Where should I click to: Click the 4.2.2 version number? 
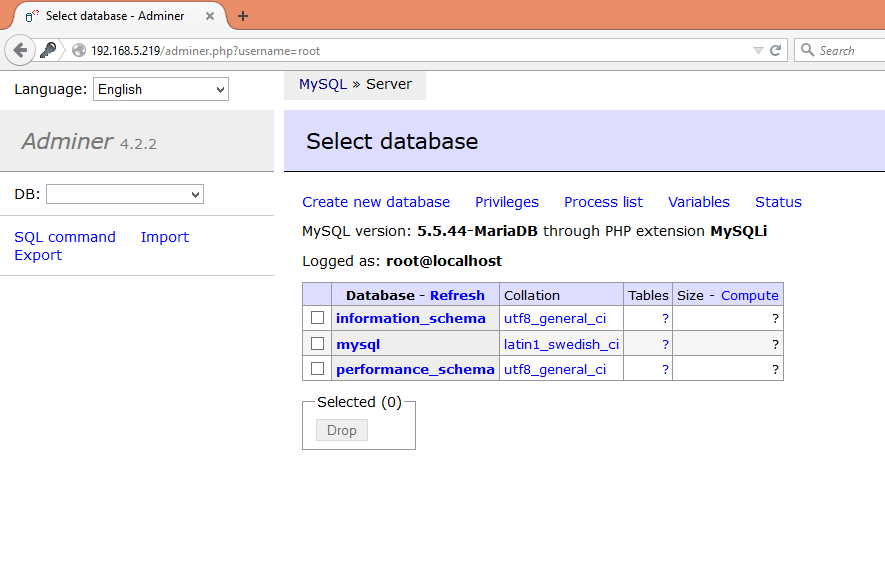[138, 144]
